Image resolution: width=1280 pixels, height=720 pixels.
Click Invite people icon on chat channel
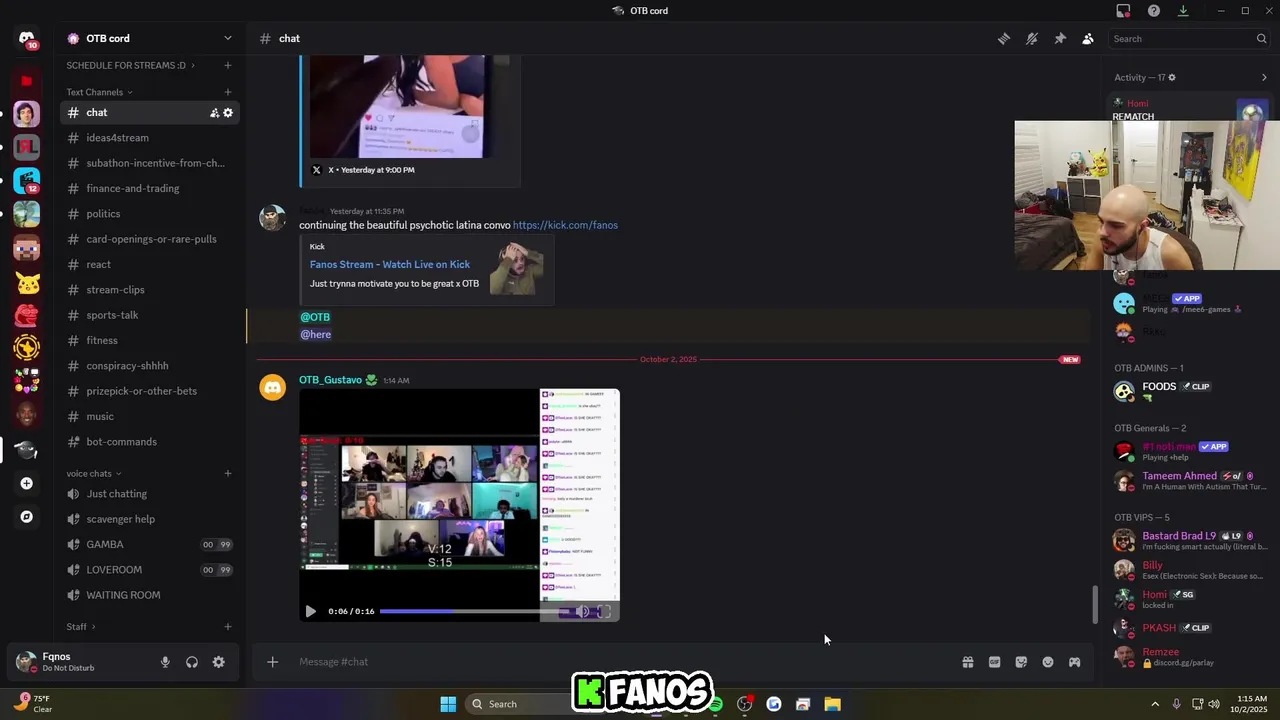coord(214,113)
